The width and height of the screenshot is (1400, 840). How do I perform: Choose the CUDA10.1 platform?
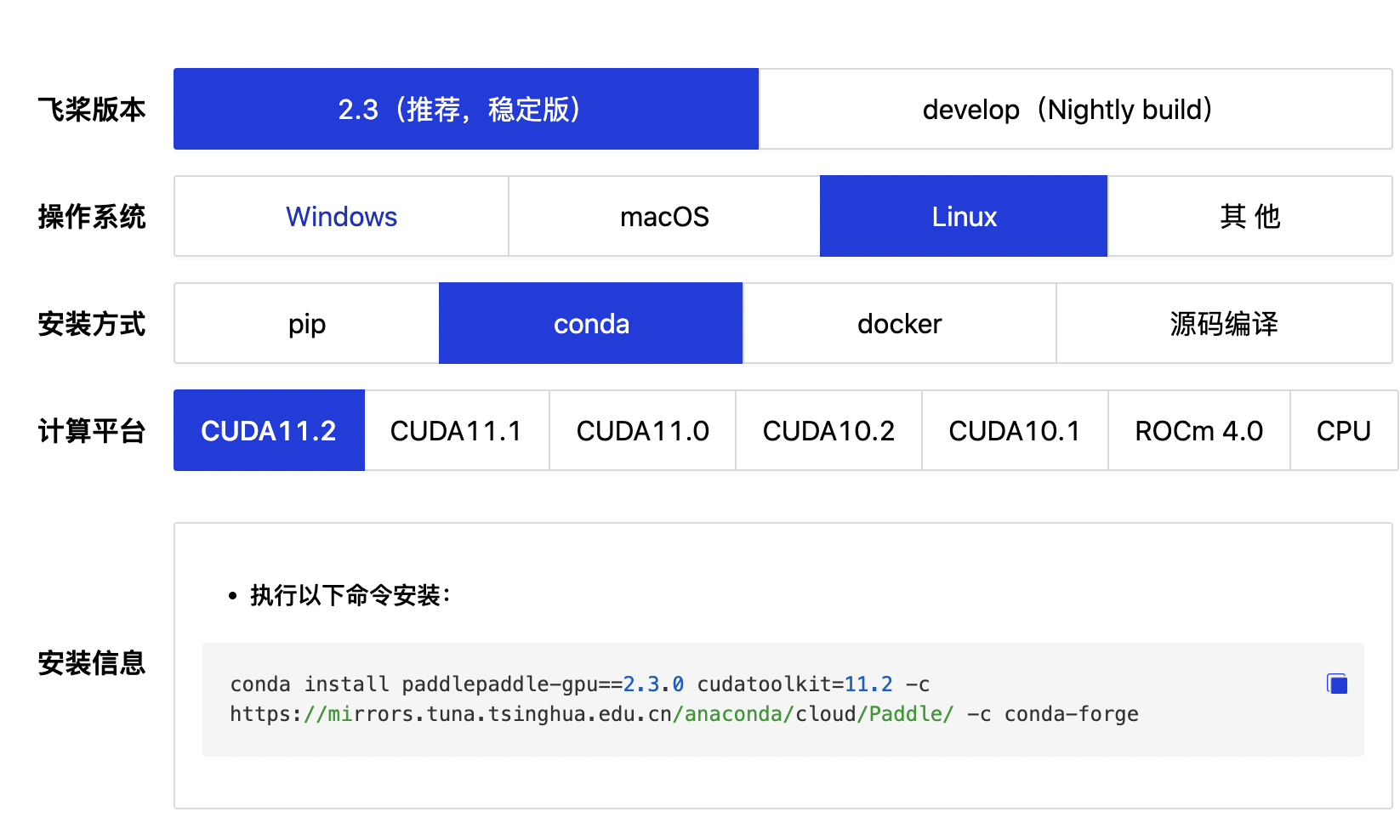coord(1015,430)
